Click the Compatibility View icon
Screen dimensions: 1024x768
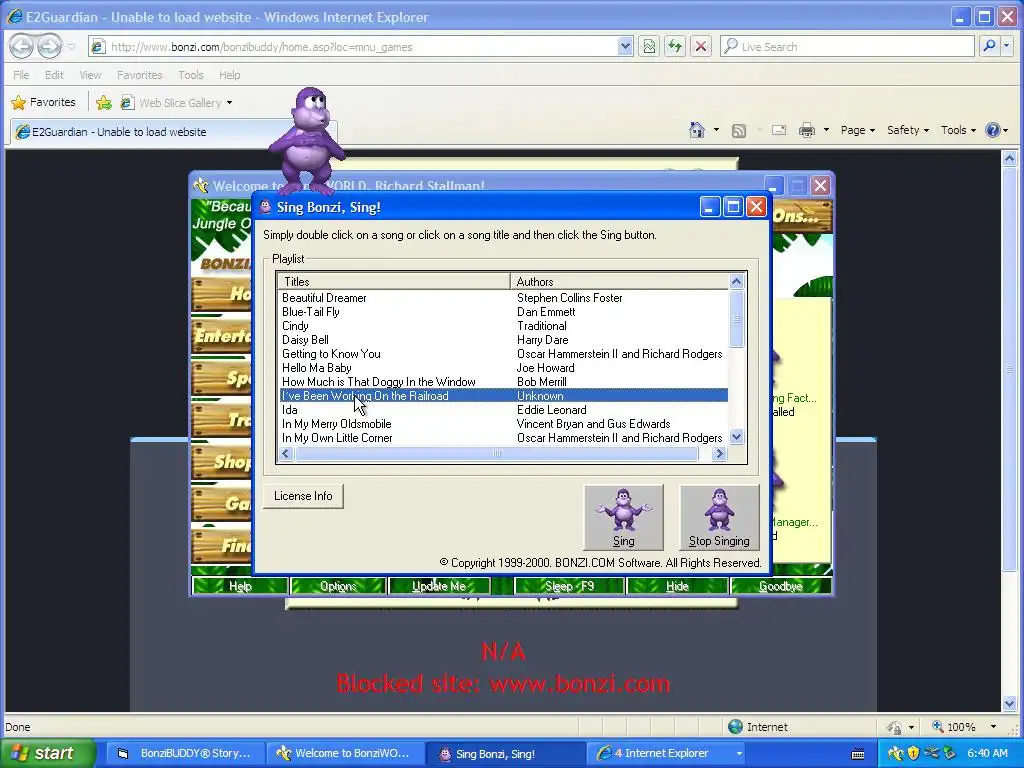pyautogui.click(x=648, y=46)
